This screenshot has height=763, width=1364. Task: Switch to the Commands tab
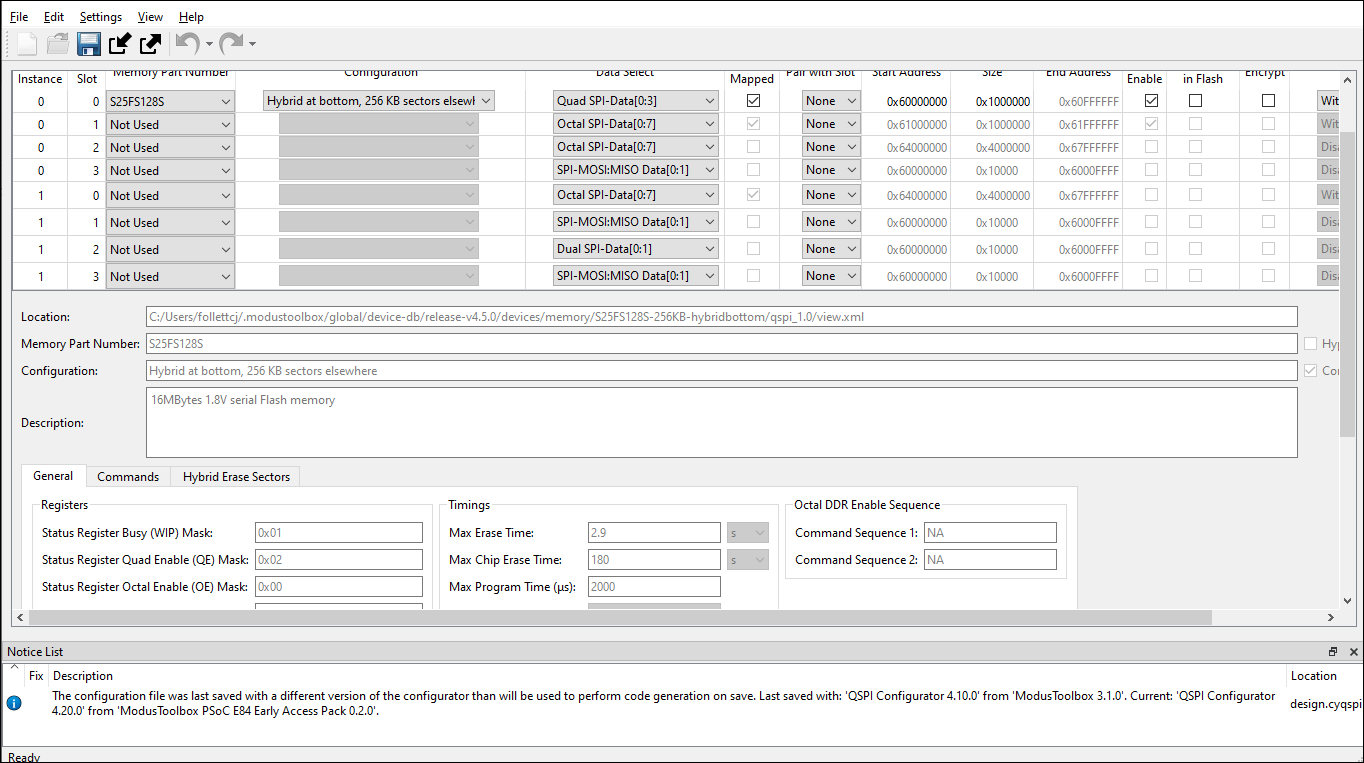128,477
